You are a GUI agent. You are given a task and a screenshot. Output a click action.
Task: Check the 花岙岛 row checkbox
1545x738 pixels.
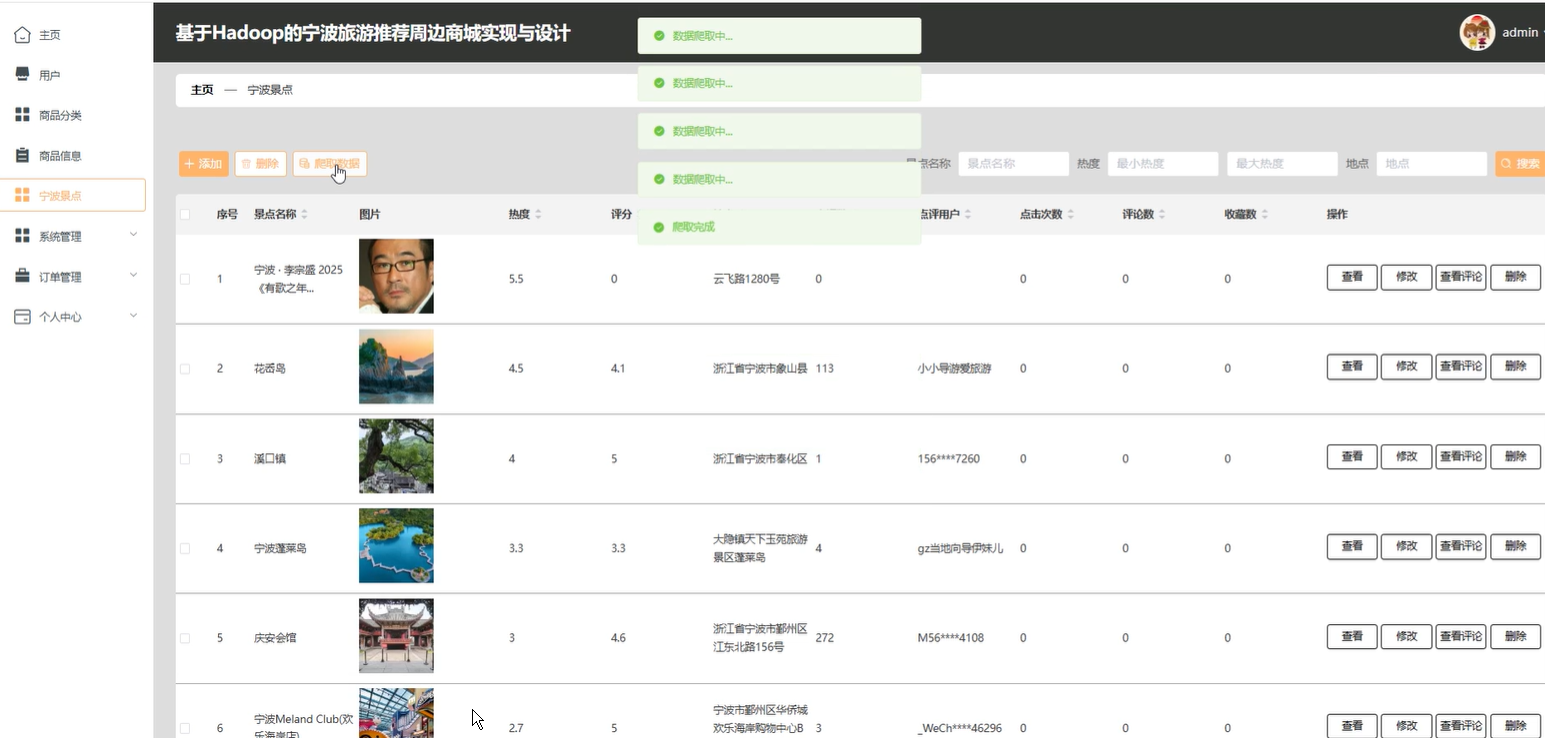tap(185, 369)
